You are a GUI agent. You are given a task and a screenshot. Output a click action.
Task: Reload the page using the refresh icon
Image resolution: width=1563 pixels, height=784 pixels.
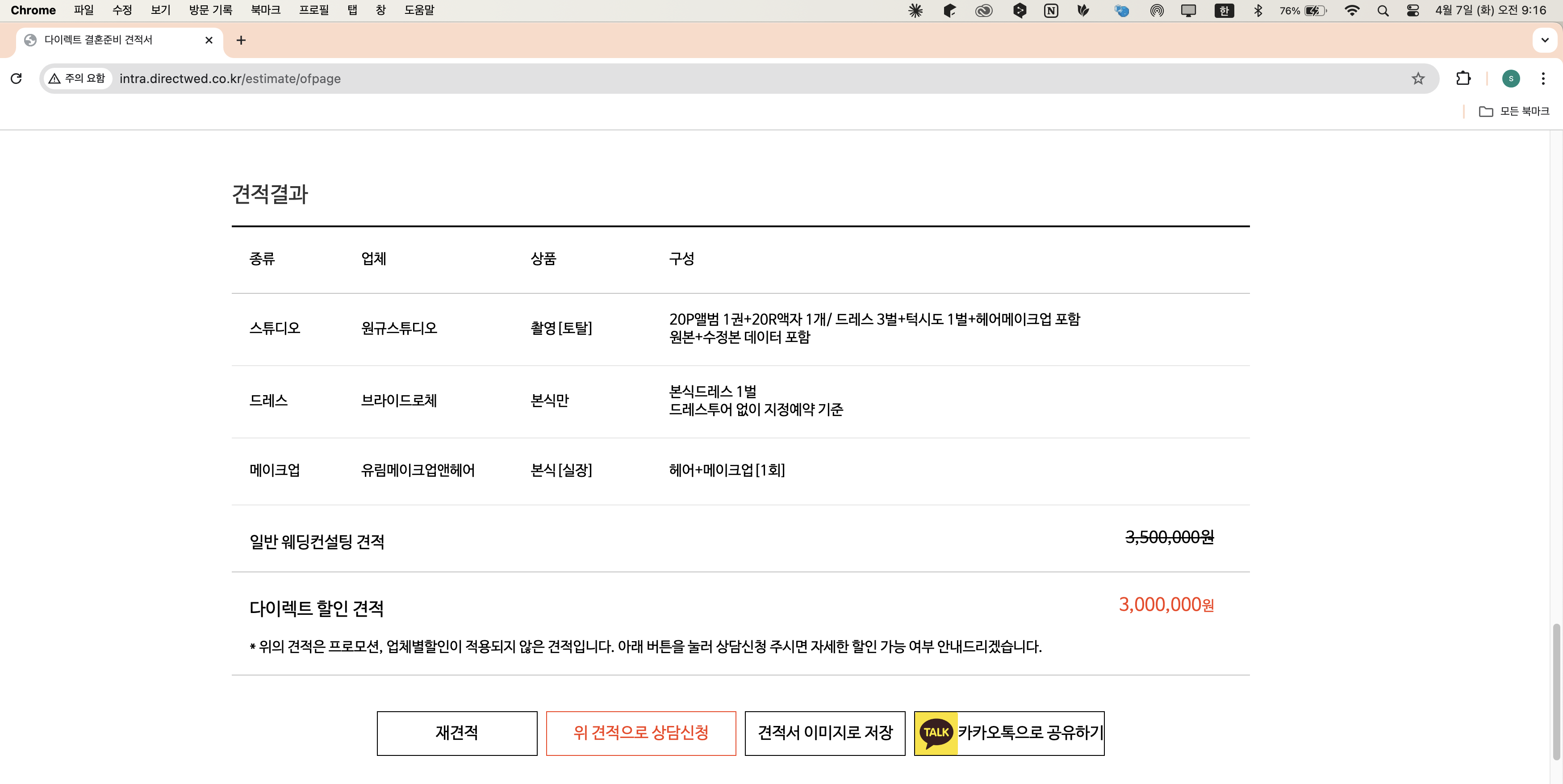point(17,78)
